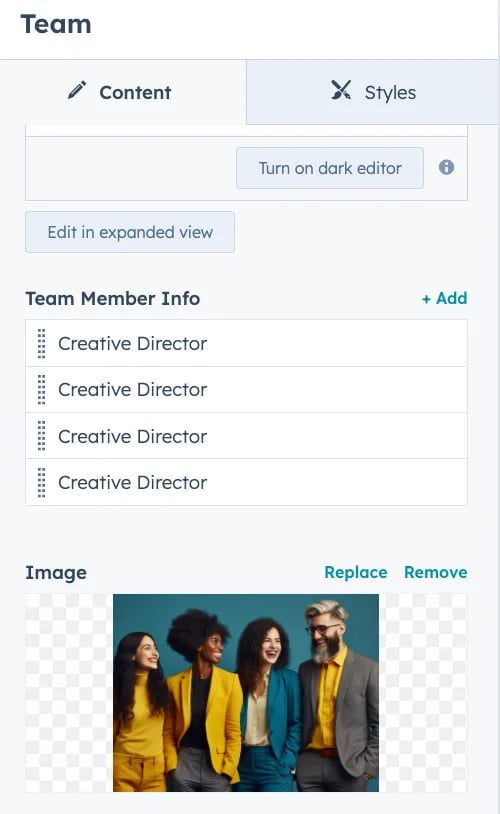Click the Team panel heading
This screenshot has height=814, width=500.
pos(56,24)
